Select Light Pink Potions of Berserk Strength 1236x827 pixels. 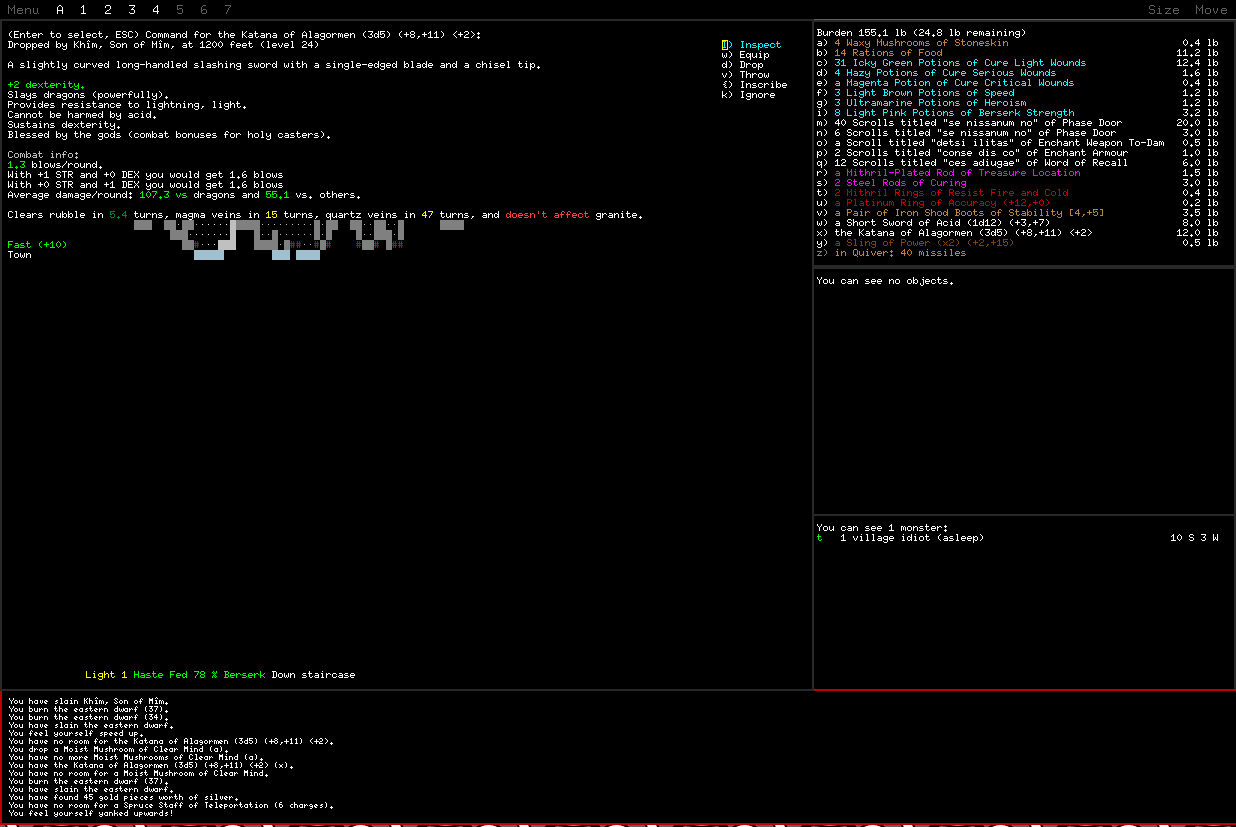(1017, 113)
